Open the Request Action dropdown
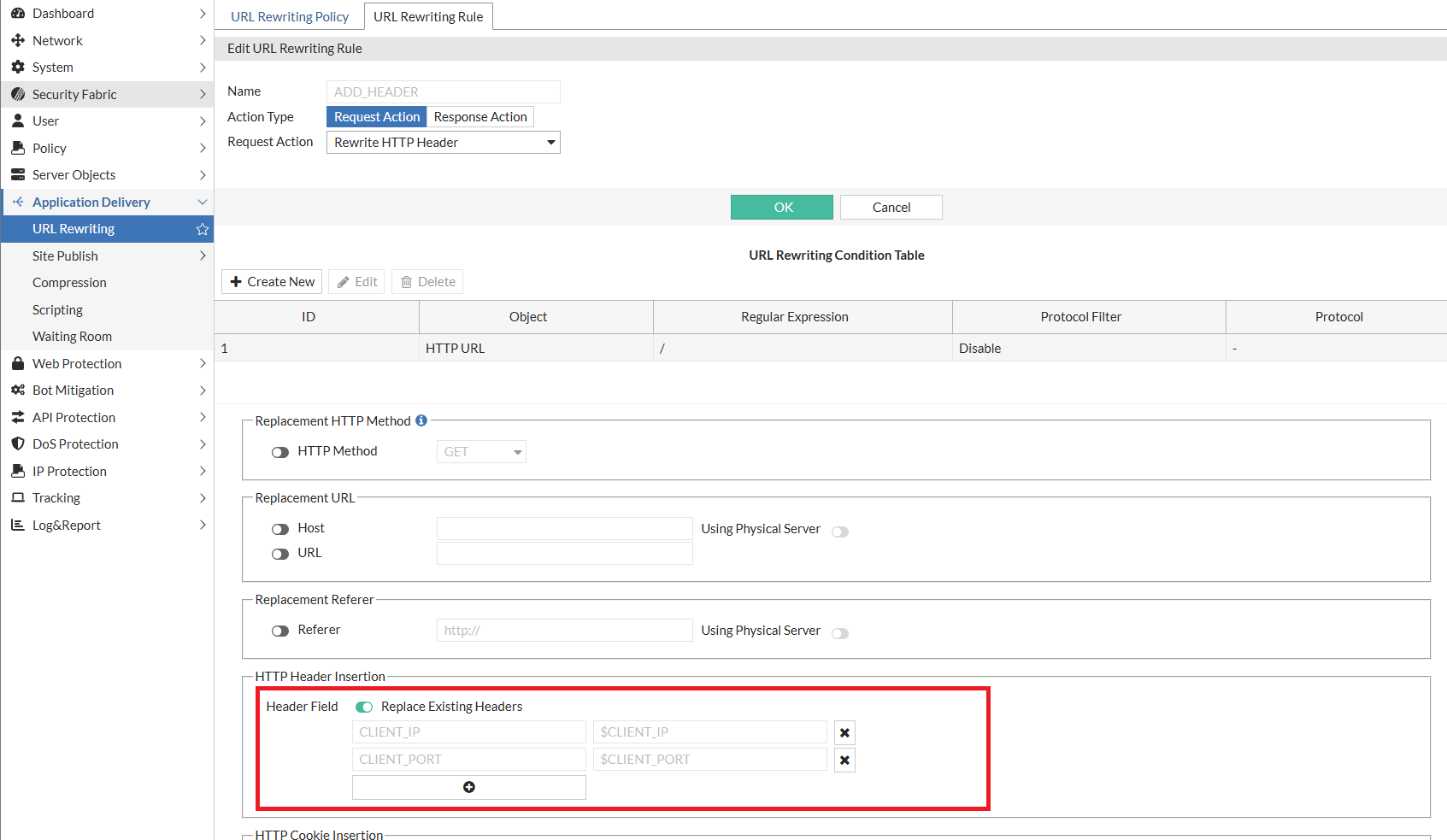The image size is (1447, 840). tap(444, 143)
